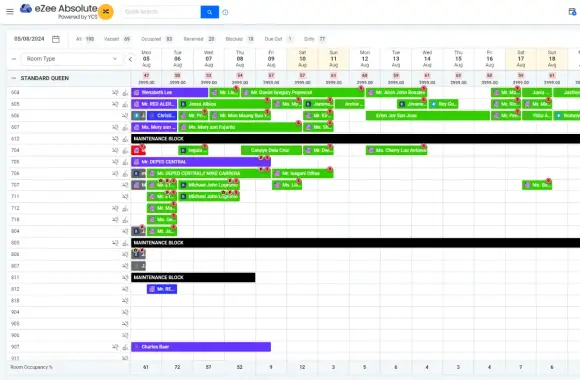Click housekeeping broom icon for room 805
Screen dimensions: 580x380
tap(125, 243)
